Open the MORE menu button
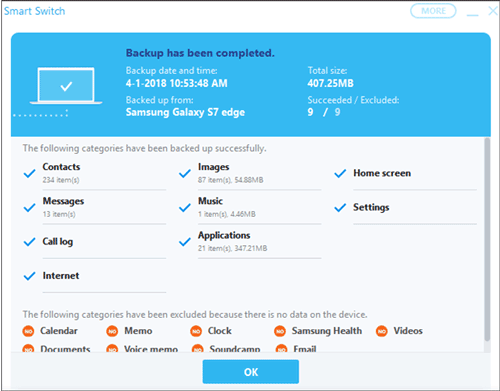The height and width of the screenshot is (391, 500). 433,11
